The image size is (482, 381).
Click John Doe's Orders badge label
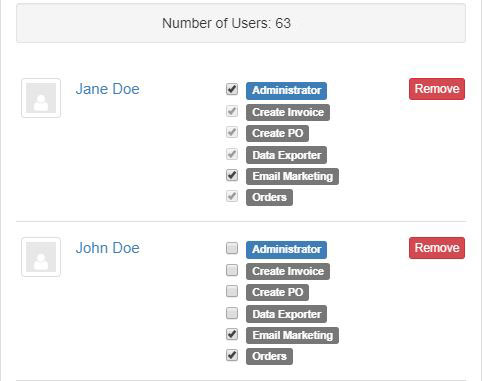point(269,356)
